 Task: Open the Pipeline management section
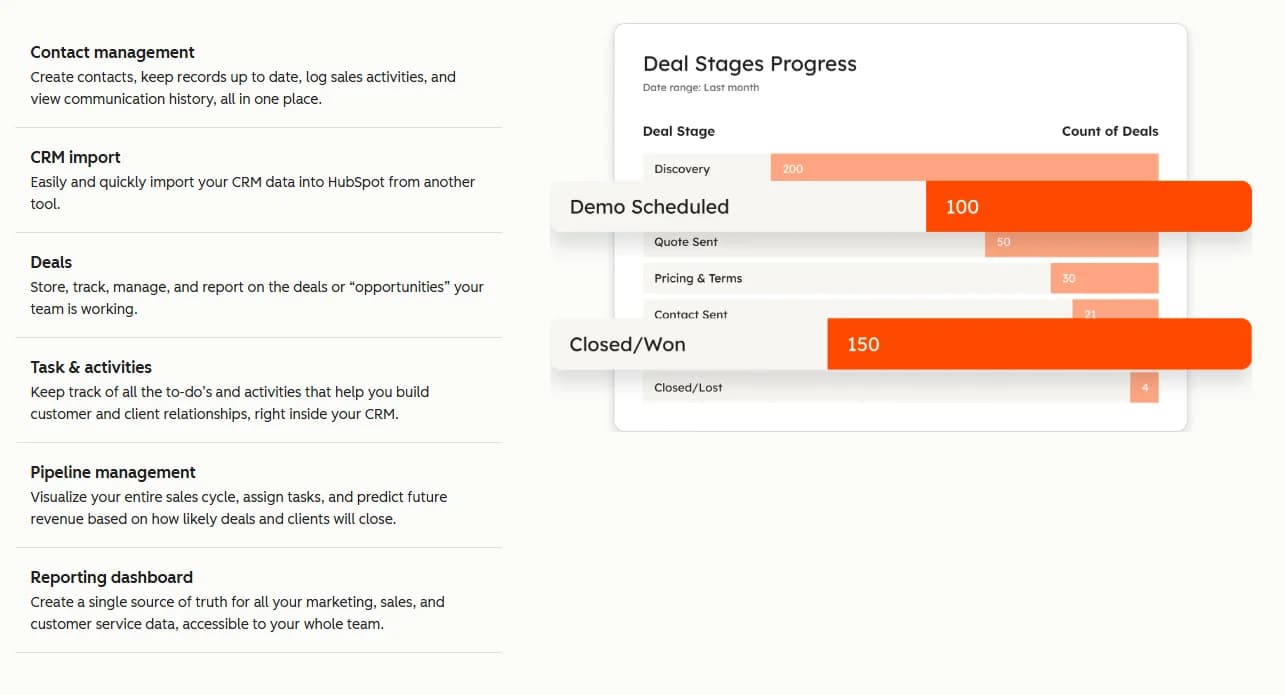click(x=113, y=472)
